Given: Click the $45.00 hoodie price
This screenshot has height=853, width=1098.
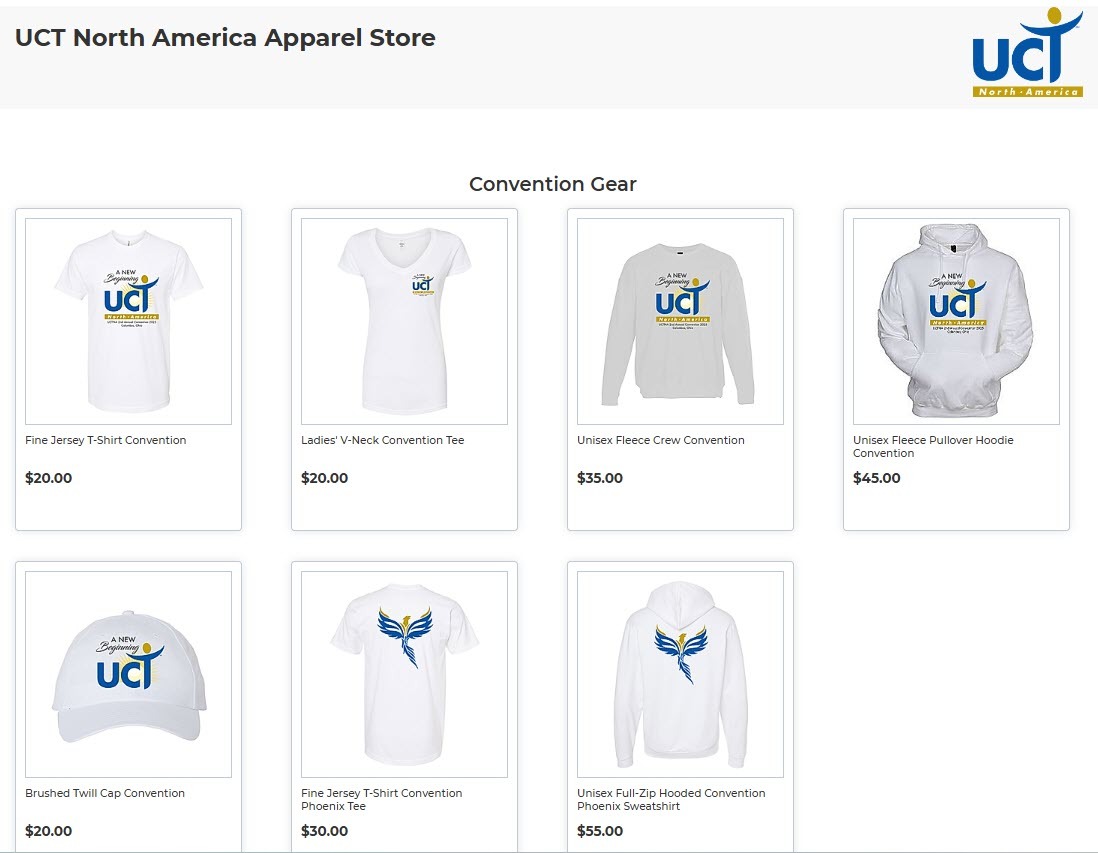Looking at the screenshot, I should click(877, 478).
